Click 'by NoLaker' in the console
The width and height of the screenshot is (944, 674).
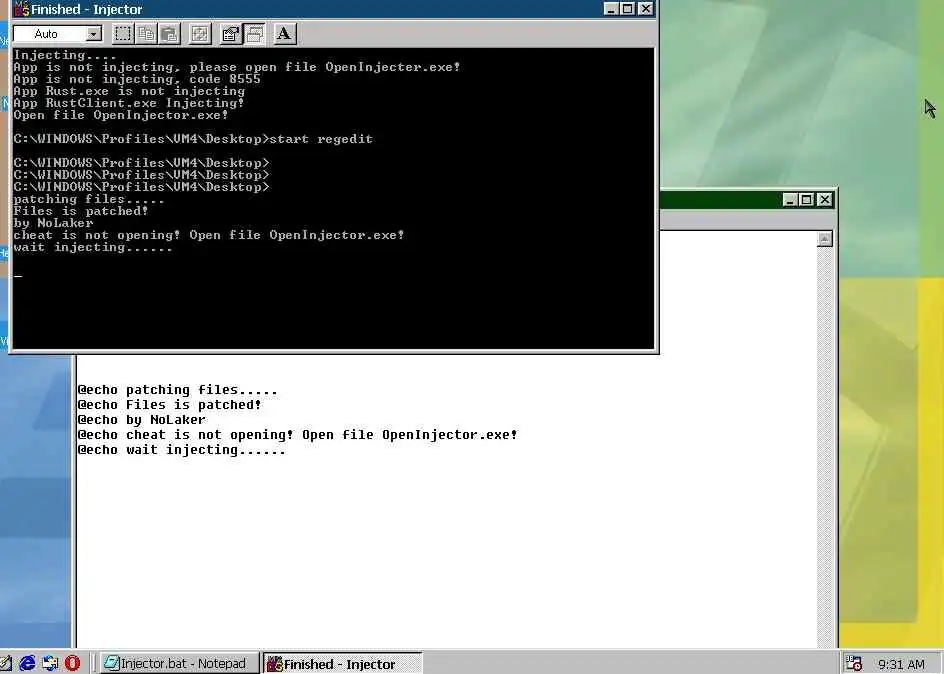pos(53,223)
